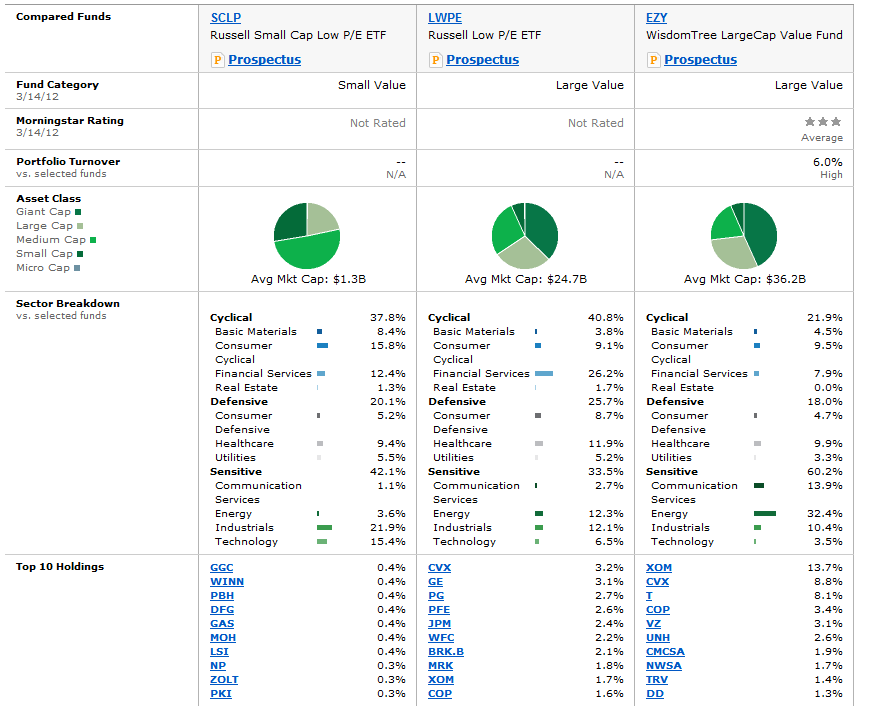Open TRV holding link
This screenshot has width=873, height=717.
click(x=657, y=680)
